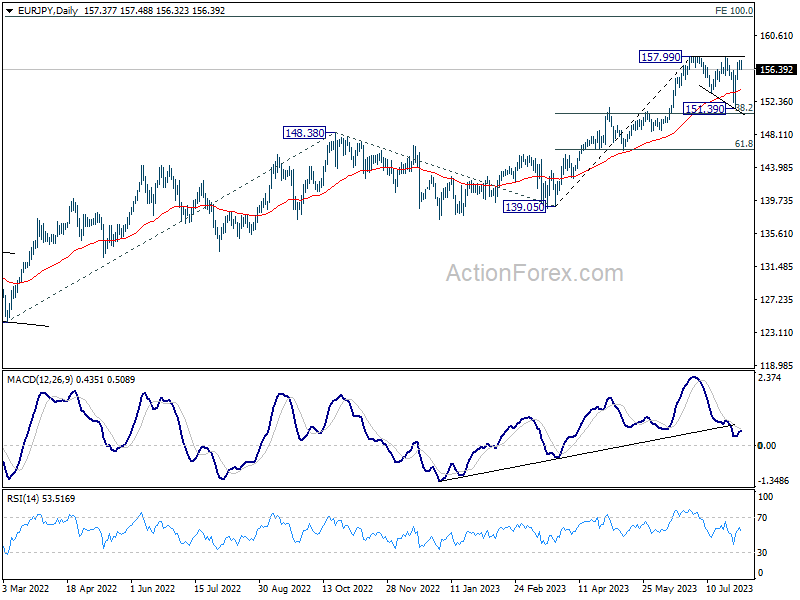The width and height of the screenshot is (800, 600).
Task: Click the EURJPY dropdown triangle in chart header
Action: pos(10,11)
